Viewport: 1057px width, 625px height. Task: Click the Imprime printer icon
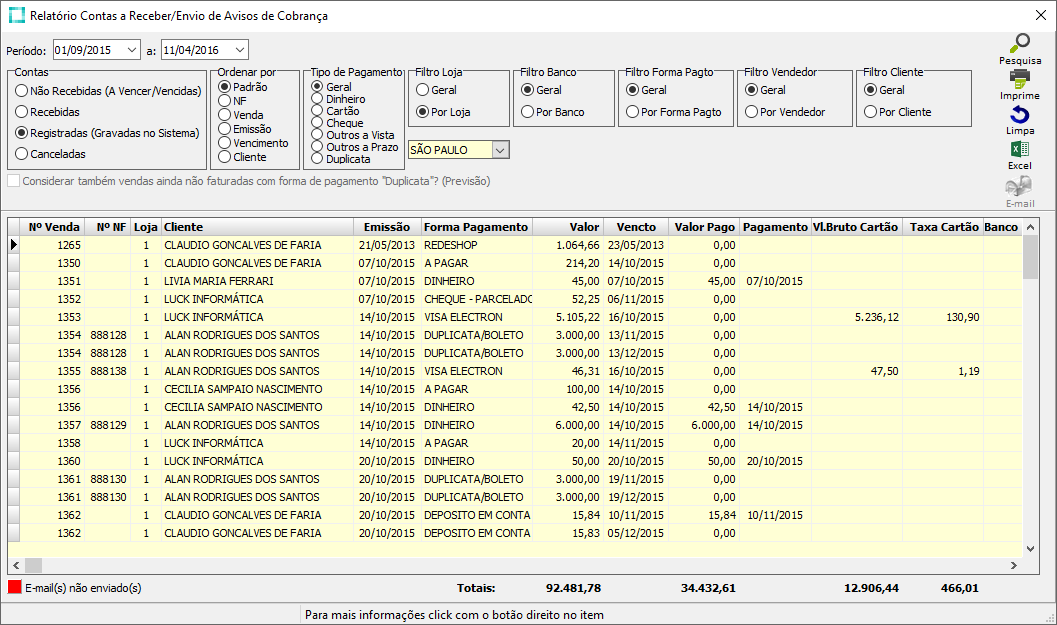tap(1019, 80)
